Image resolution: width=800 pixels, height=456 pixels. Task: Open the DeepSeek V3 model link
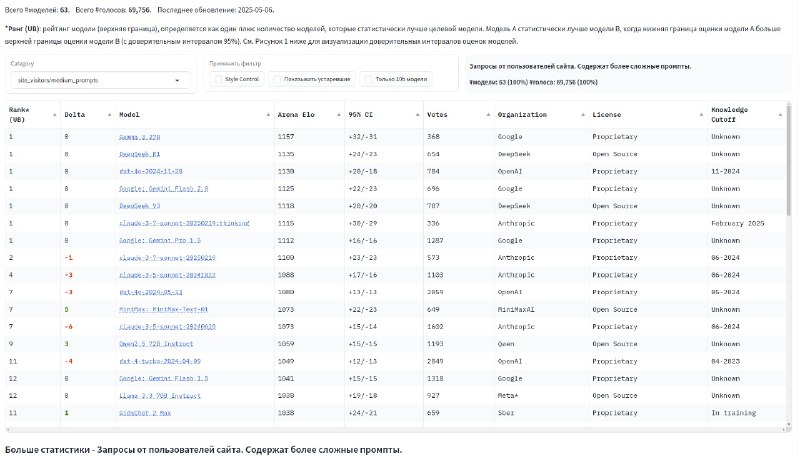[x=139, y=206]
